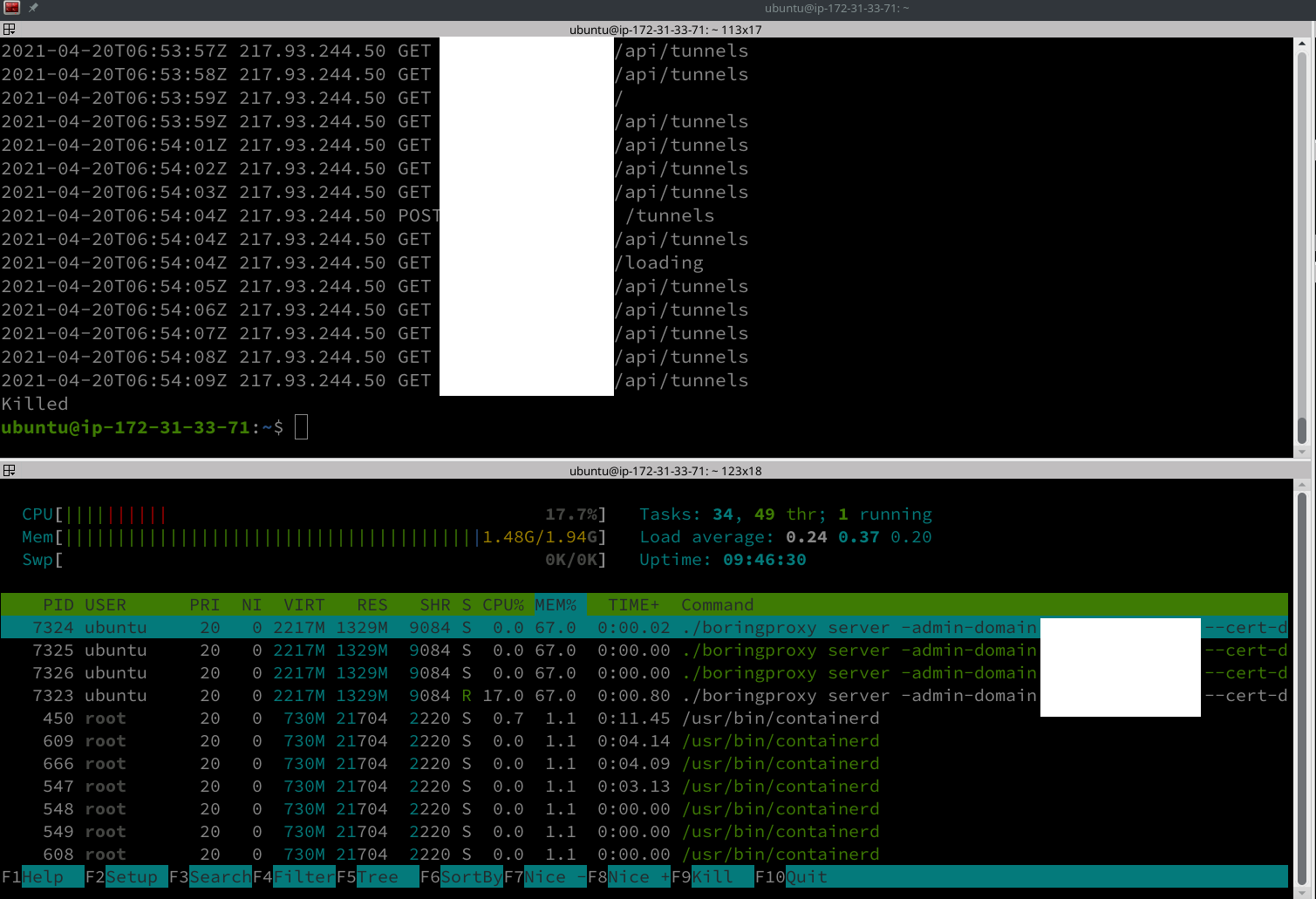
Task: Click the red terminal app icon in top bar
Action: (12, 8)
